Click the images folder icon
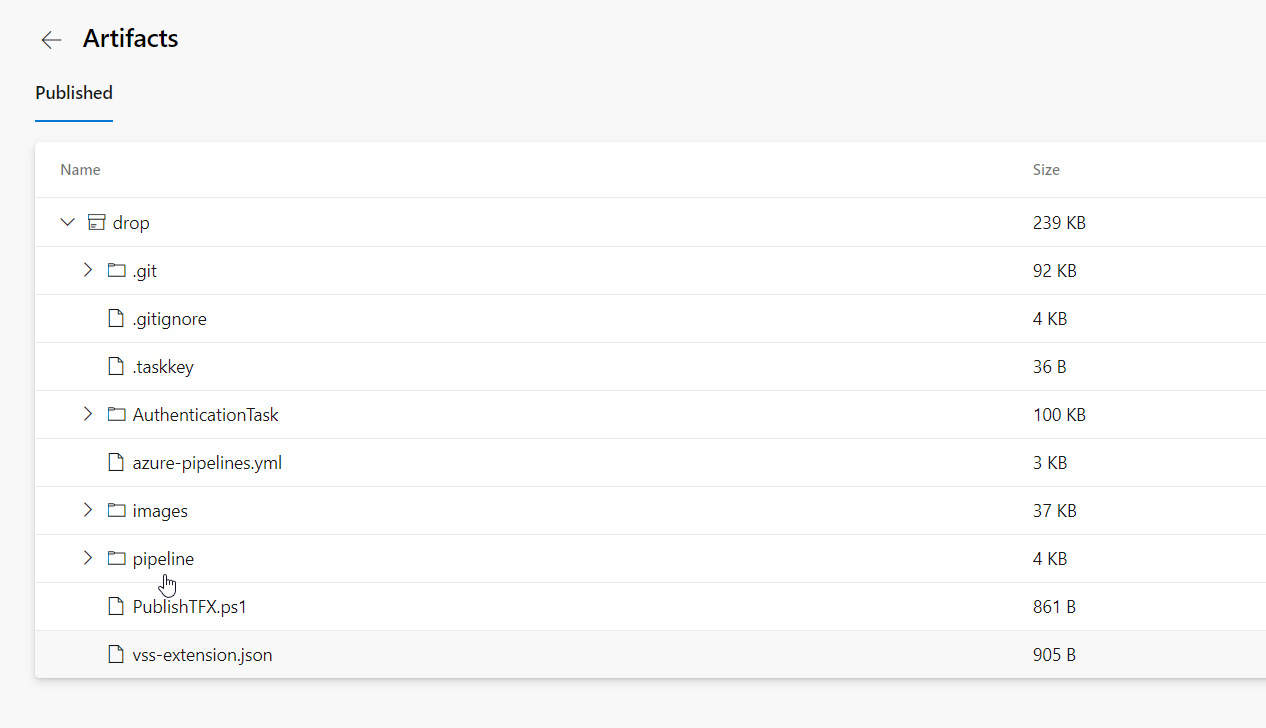Viewport: 1266px width, 728px height. click(116, 510)
